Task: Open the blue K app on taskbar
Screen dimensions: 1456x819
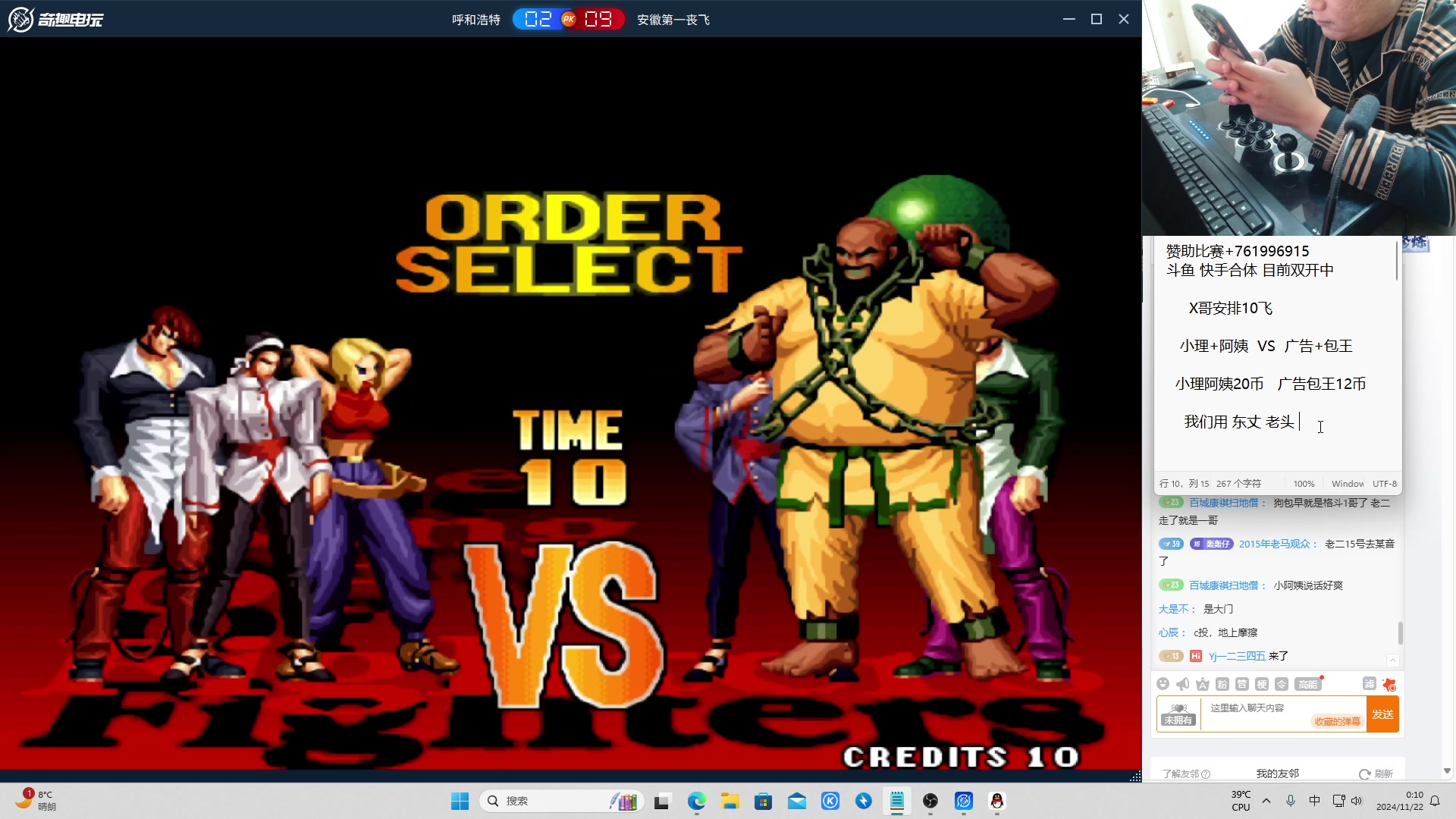Action: (830, 801)
